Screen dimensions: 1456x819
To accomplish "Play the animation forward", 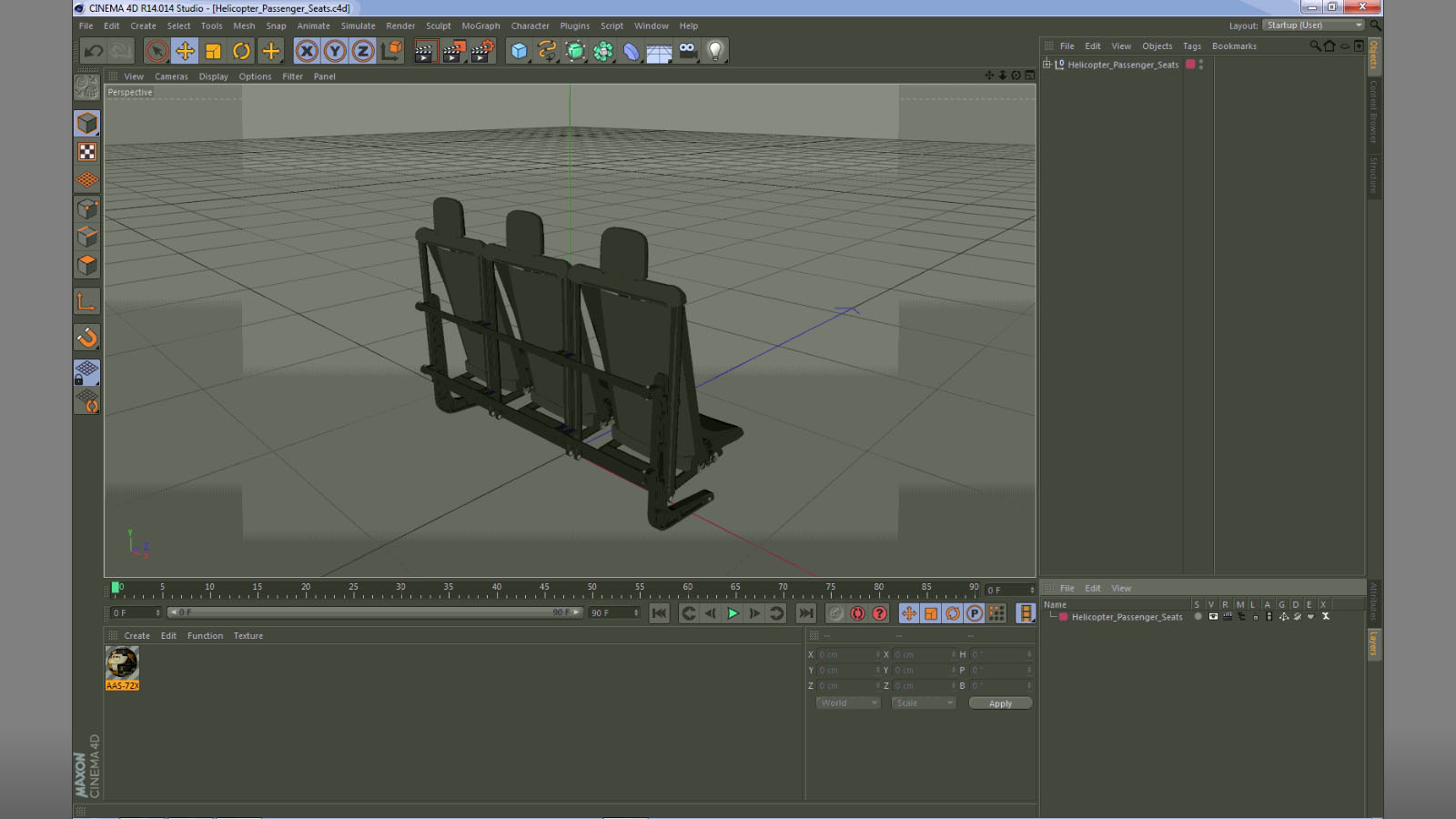I will tap(733, 613).
